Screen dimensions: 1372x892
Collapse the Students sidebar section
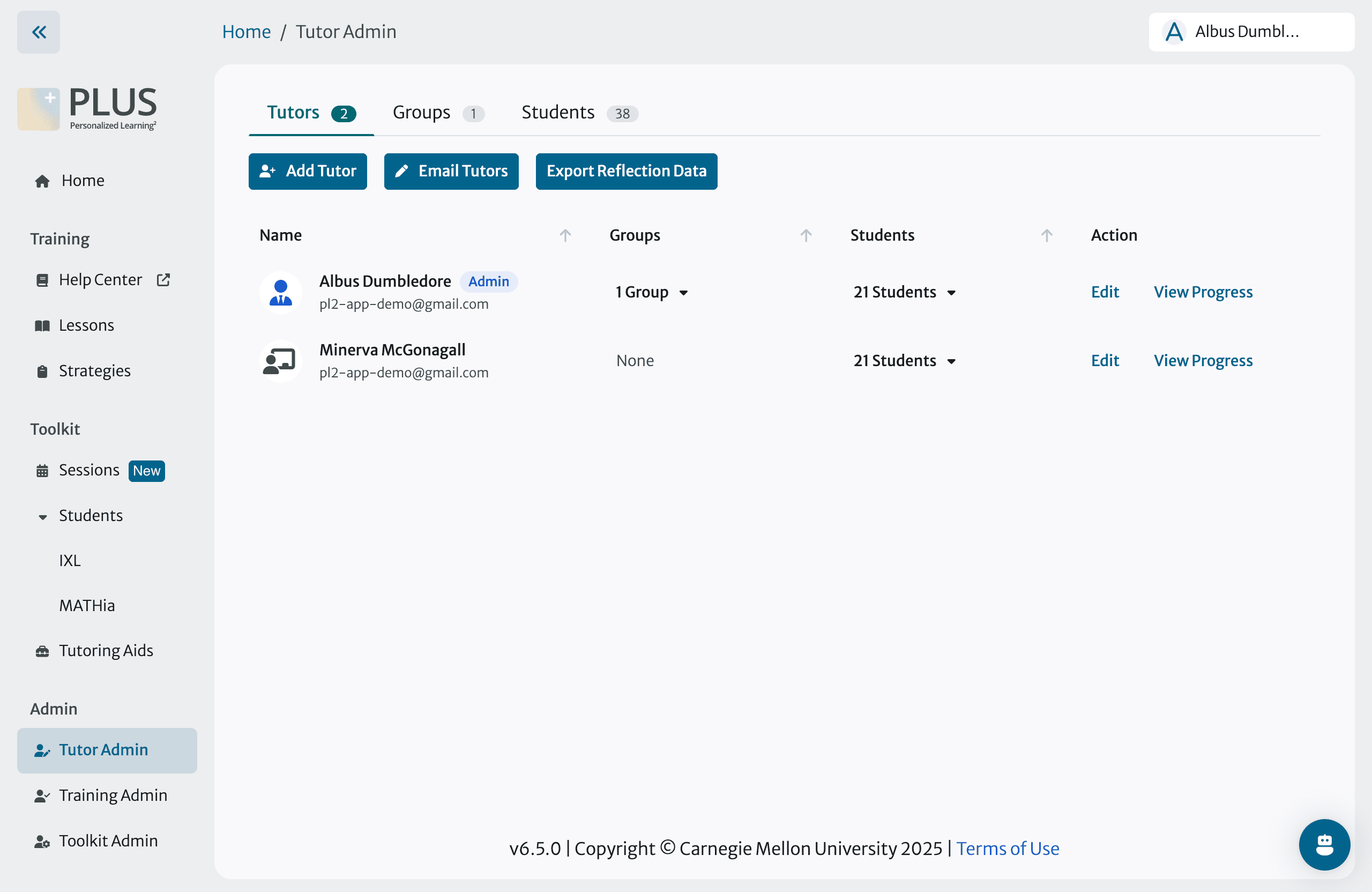43,516
